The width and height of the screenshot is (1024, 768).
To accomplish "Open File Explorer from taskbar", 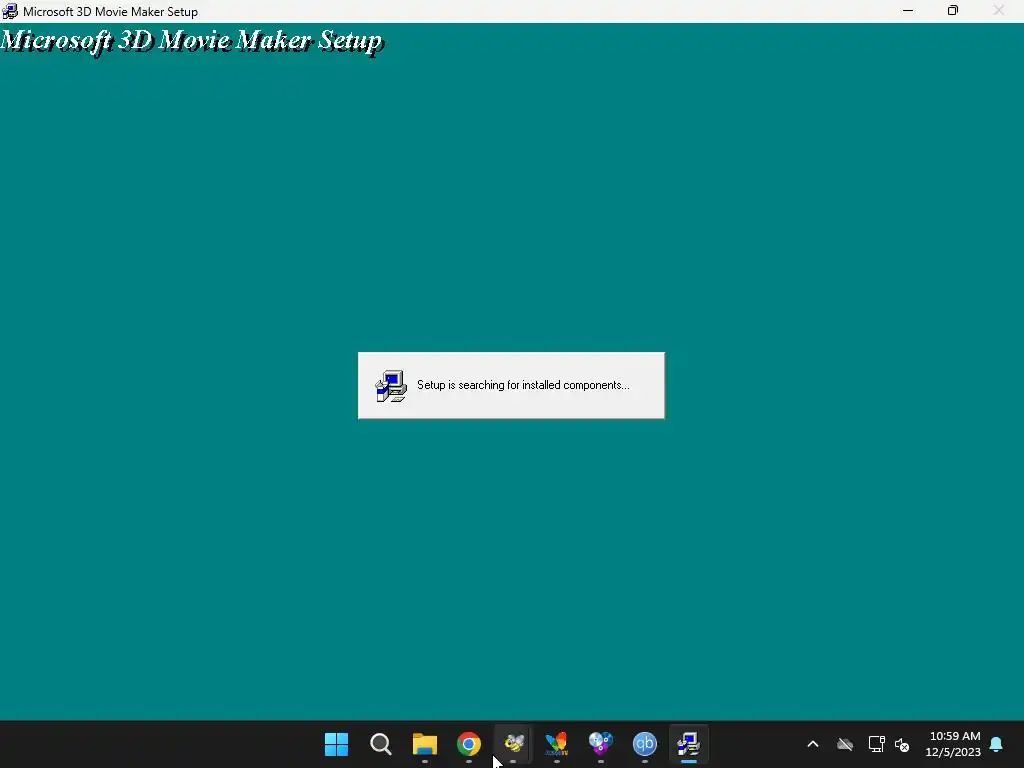I will pos(424,744).
